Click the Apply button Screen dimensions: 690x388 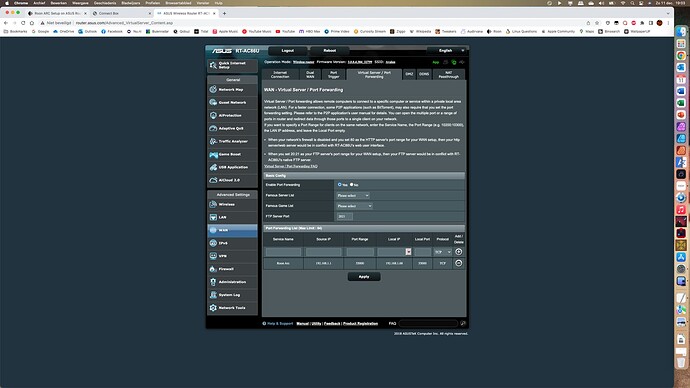pos(364,277)
